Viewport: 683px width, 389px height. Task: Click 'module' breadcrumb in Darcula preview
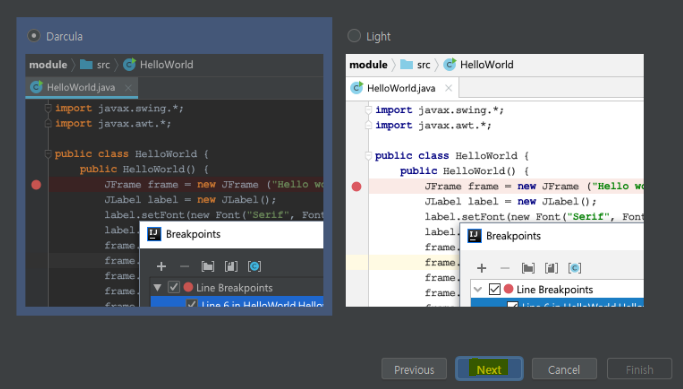tap(48, 64)
